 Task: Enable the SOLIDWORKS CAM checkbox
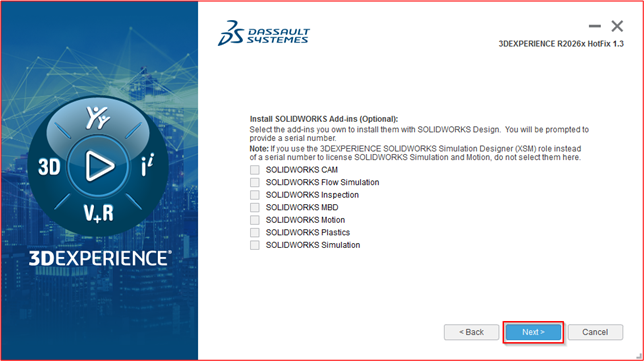pos(255,170)
